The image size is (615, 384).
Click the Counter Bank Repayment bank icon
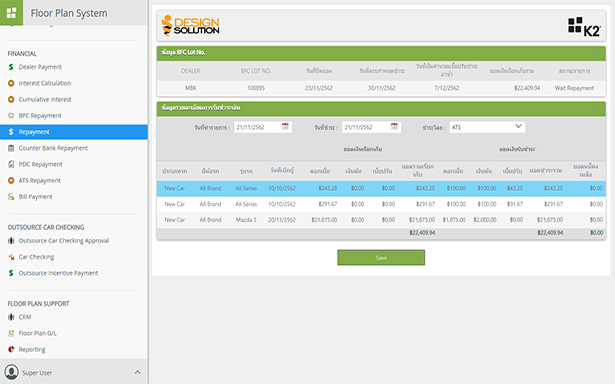click(x=11, y=148)
